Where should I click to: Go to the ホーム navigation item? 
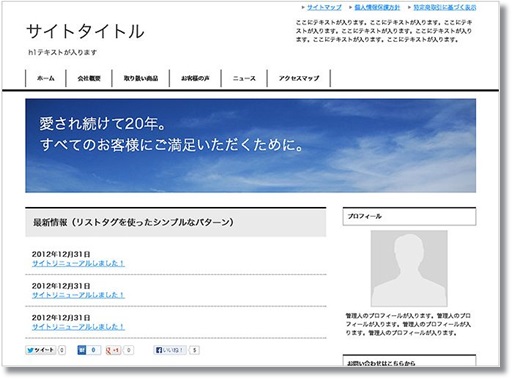[x=46, y=78]
